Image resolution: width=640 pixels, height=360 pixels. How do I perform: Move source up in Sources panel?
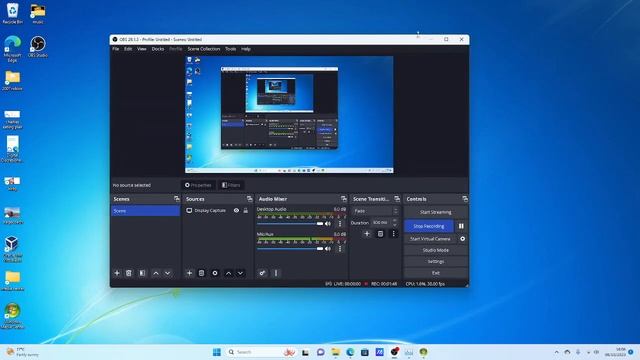[x=229, y=273]
